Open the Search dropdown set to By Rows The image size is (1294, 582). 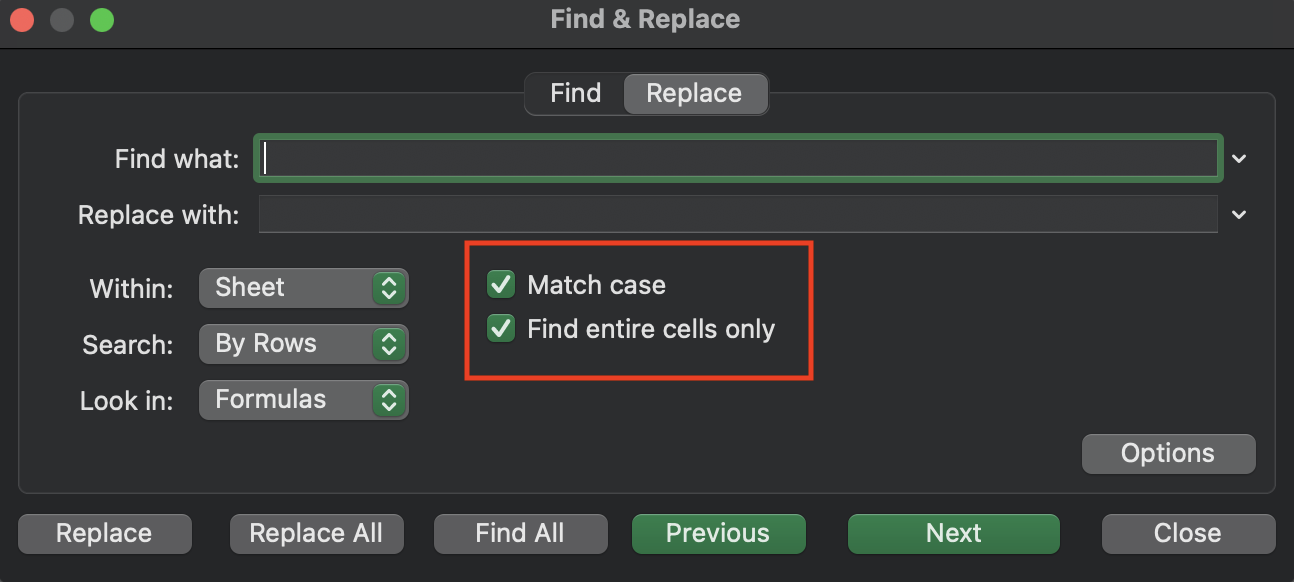pos(304,344)
